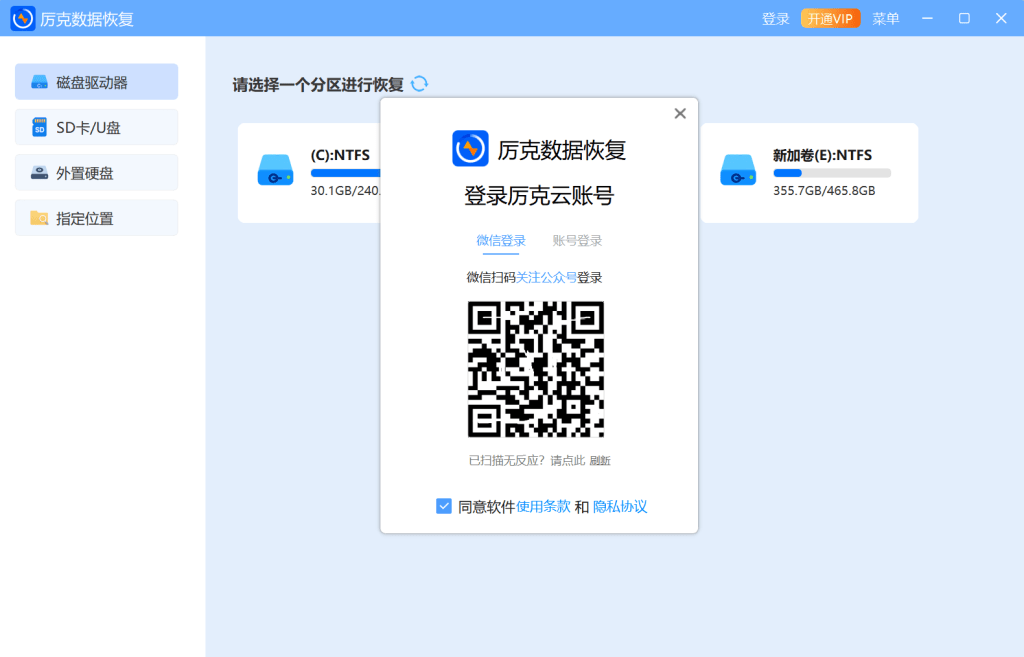This screenshot has width=1024, height=657.
Task: Click the (C) drive usage bar
Action: point(345,173)
